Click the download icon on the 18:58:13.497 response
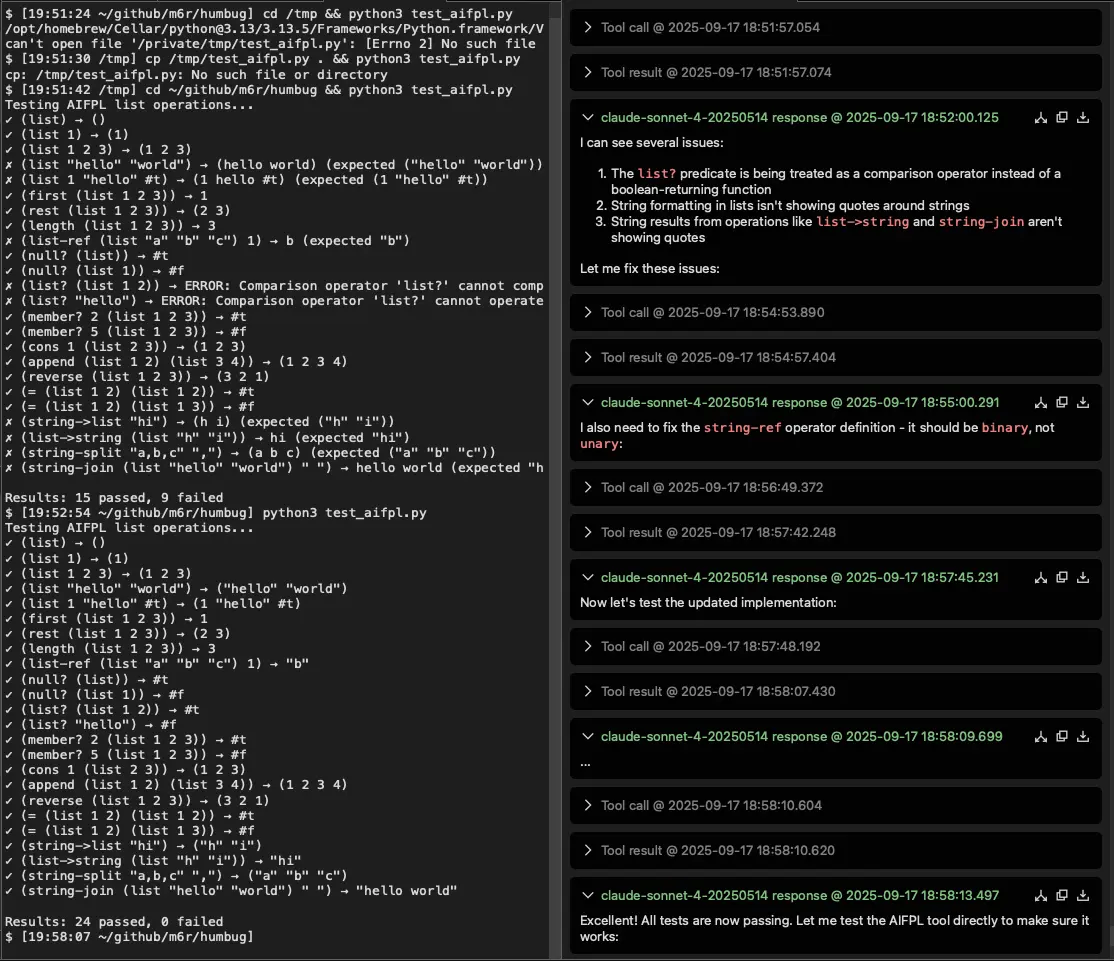 (1083, 895)
